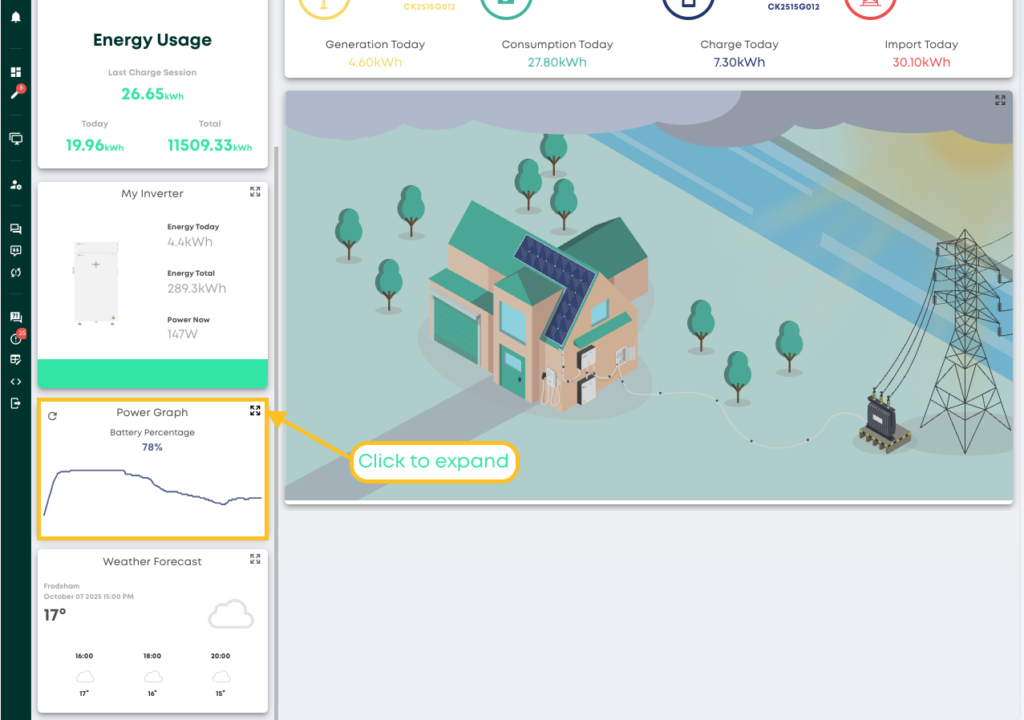This screenshot has height=720, width=1024.
Task: Open the clock icon with 25 badge
Action: [x=15, y=338]
